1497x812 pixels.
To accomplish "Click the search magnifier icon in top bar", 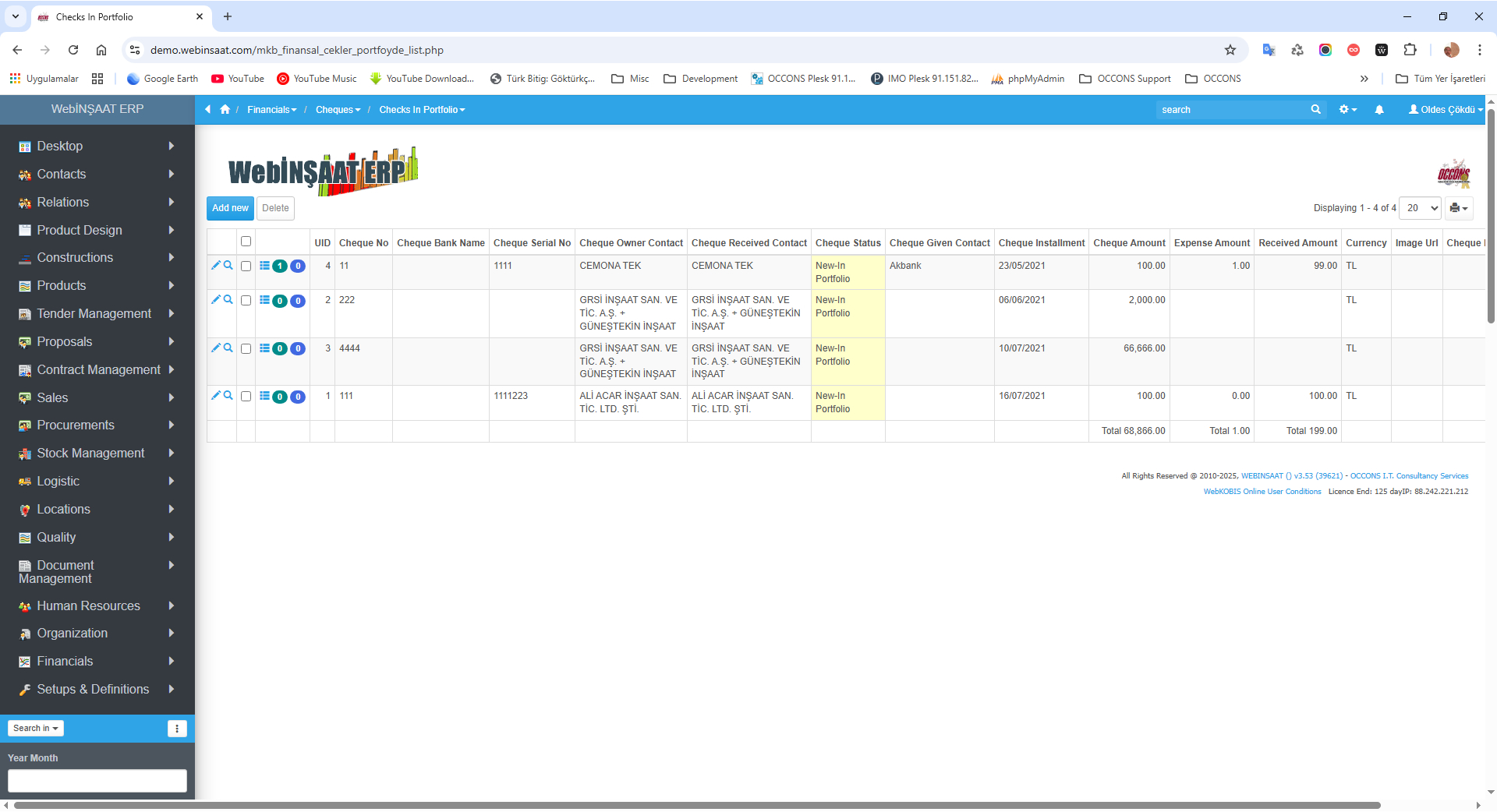I will tap(1315, 110).
